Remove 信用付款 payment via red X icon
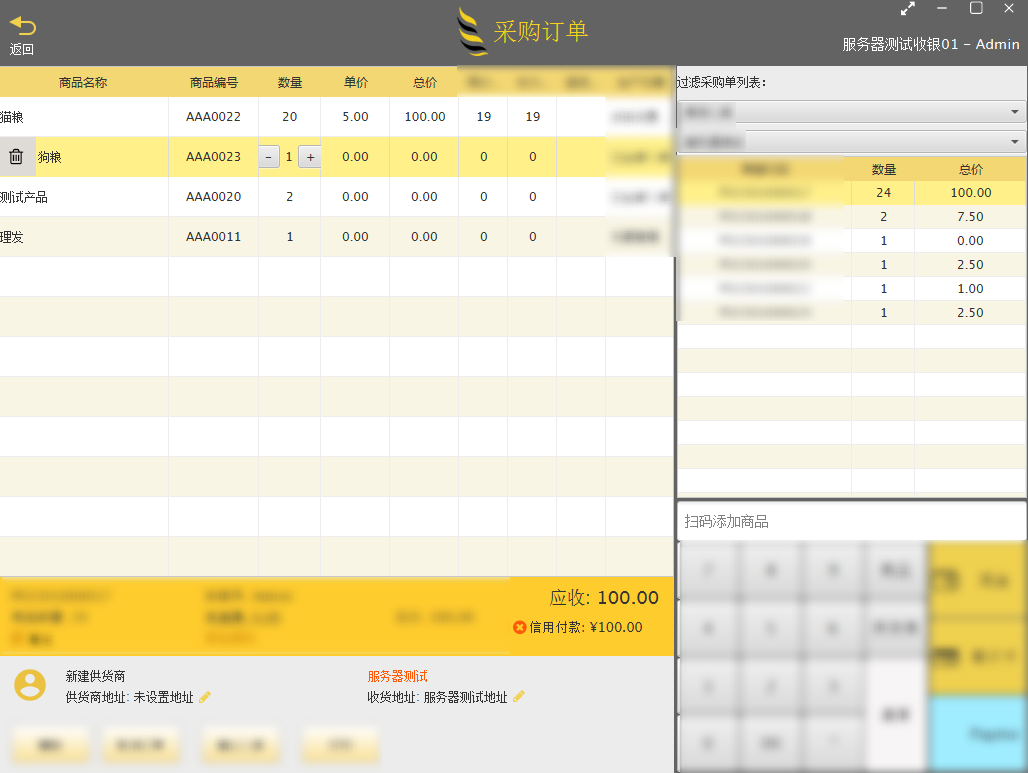 click(519, 628)
